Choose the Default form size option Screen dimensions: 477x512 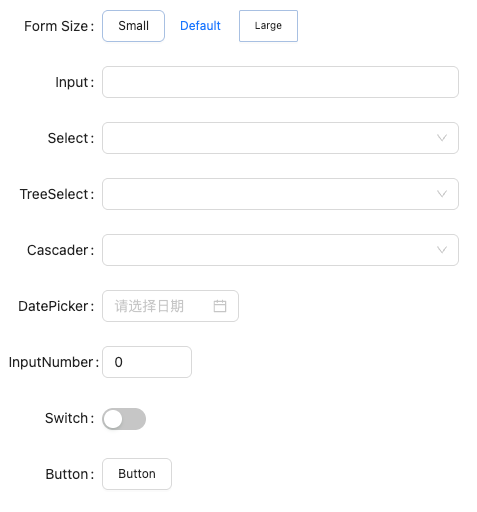click(x=200, y=26)
